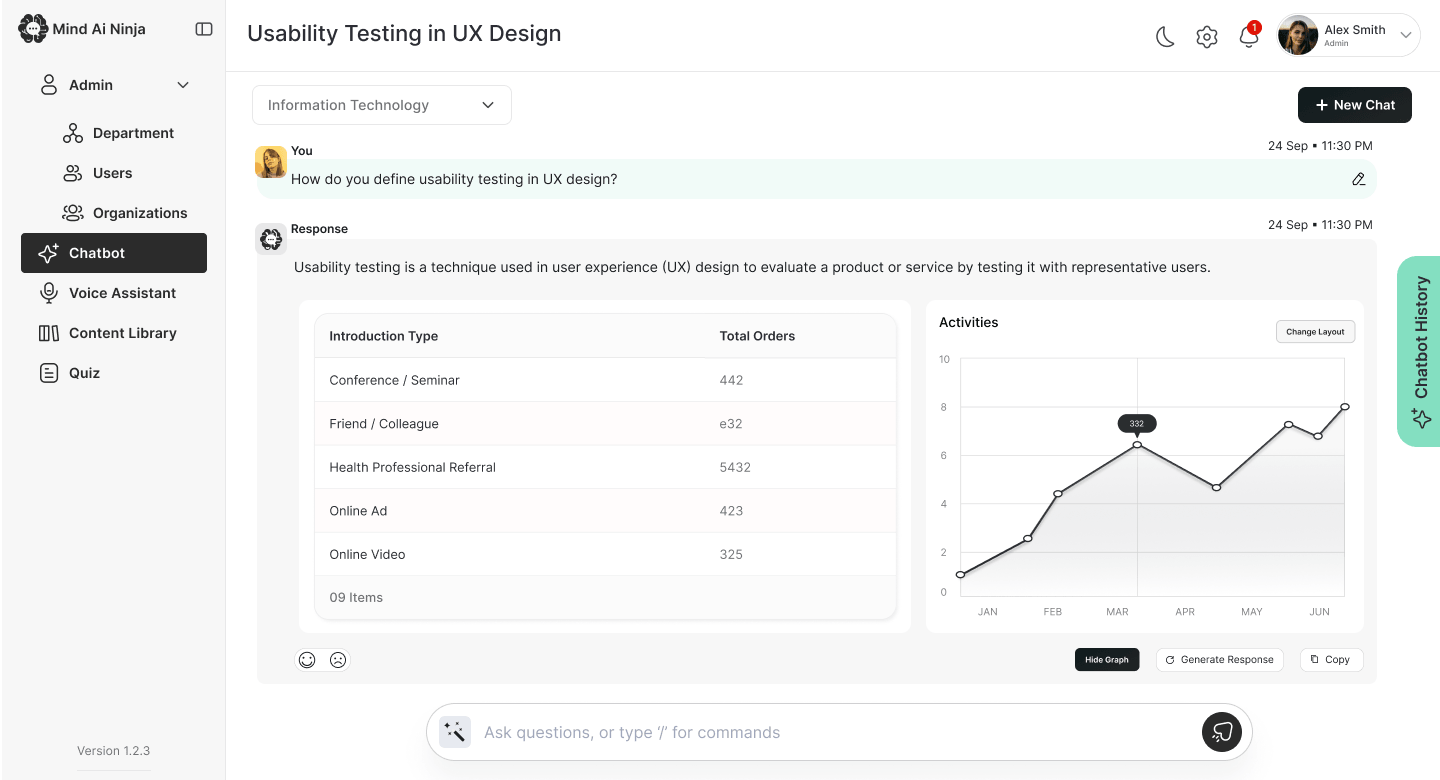Image resolution: width=1440 pixels, height=780 pixels.
Task: Click the Organizations group icon
Action: click(73, 213)
